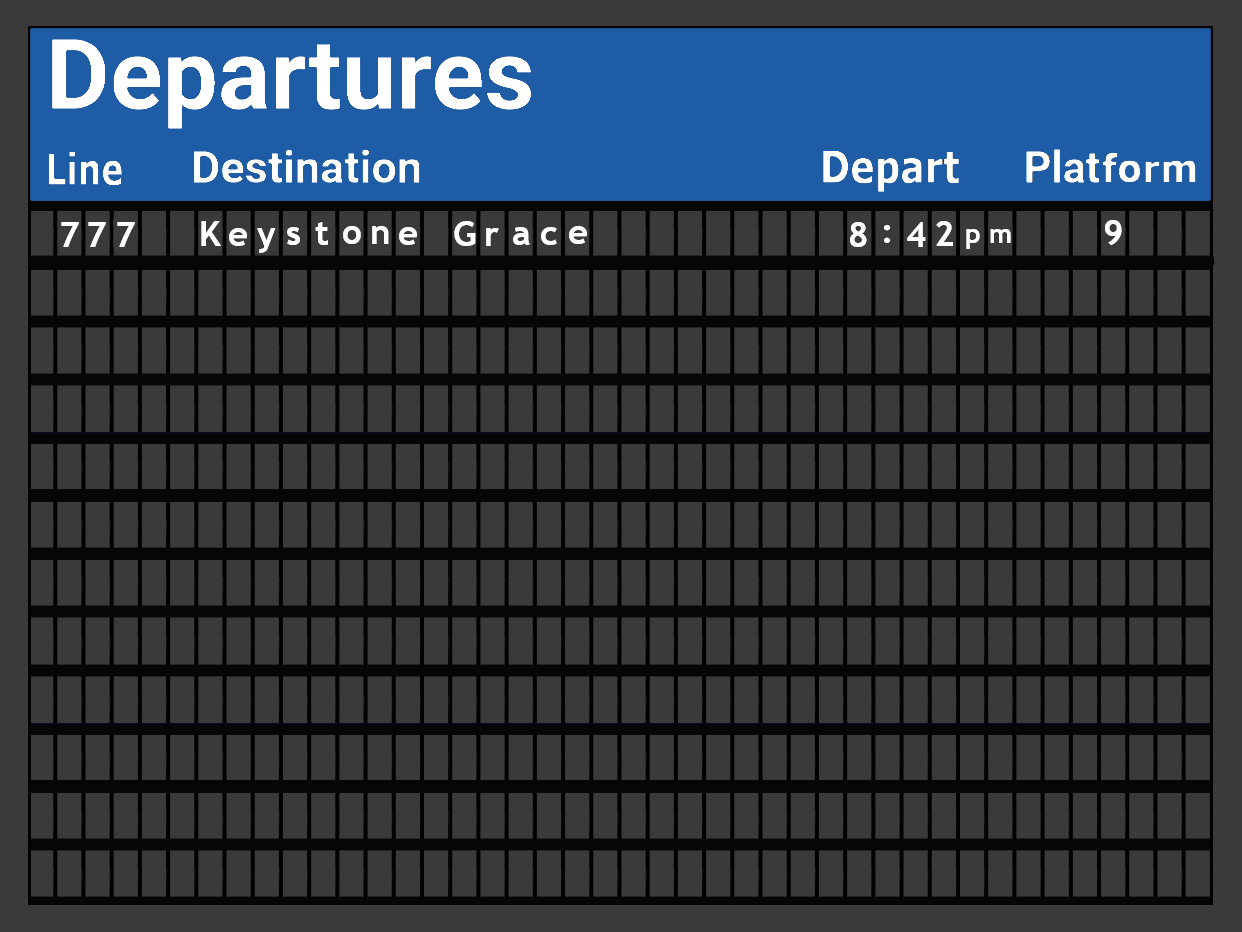Select the Line column header
The image size is (1242, 932).
(x=85, y=170)
